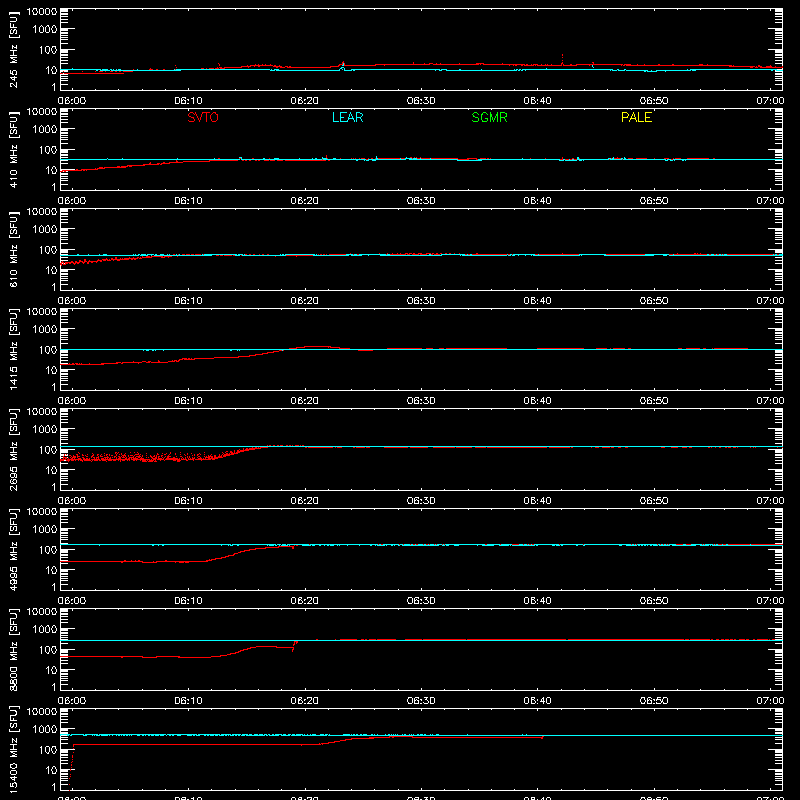
Task: Click the 1000 tick label of 610 MHz panel
Action: pyautogui.click(x=45, y=229)
